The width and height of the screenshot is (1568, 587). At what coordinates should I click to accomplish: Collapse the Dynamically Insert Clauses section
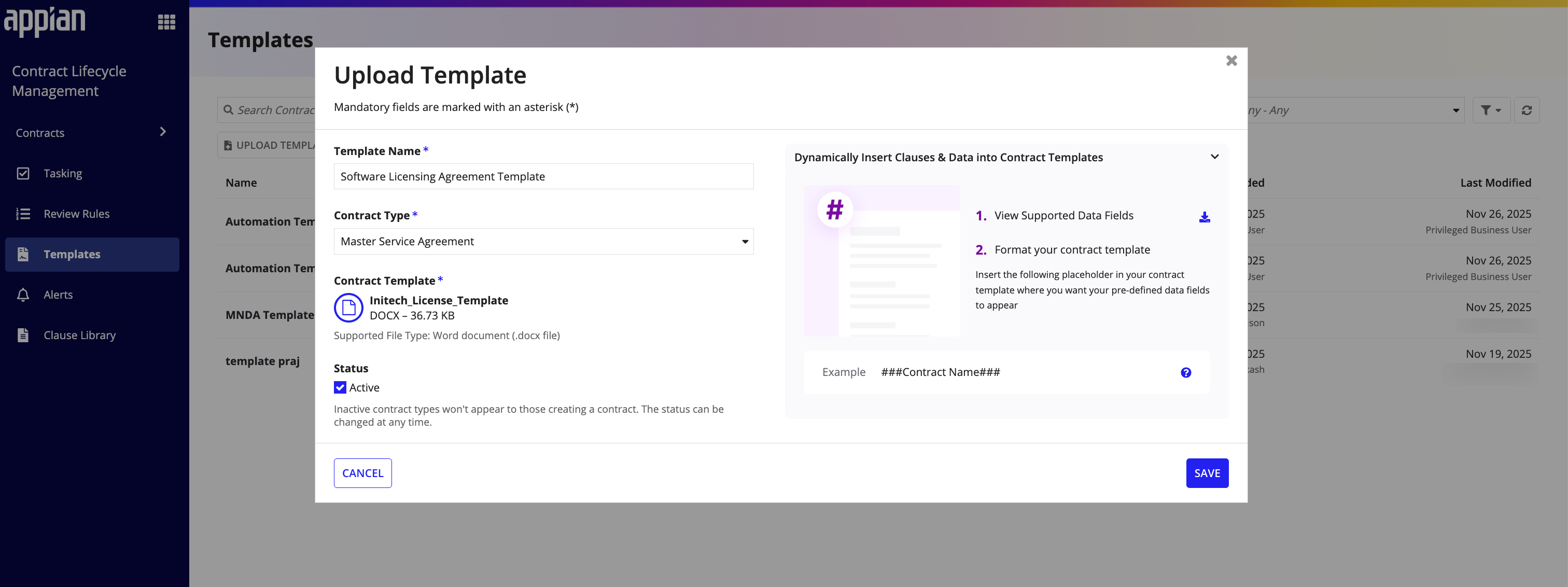pos(1214,157)
